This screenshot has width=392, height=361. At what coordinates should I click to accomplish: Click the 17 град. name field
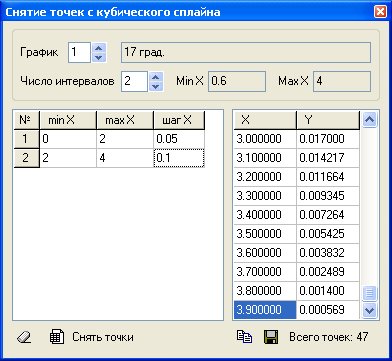tap(246, 52)
